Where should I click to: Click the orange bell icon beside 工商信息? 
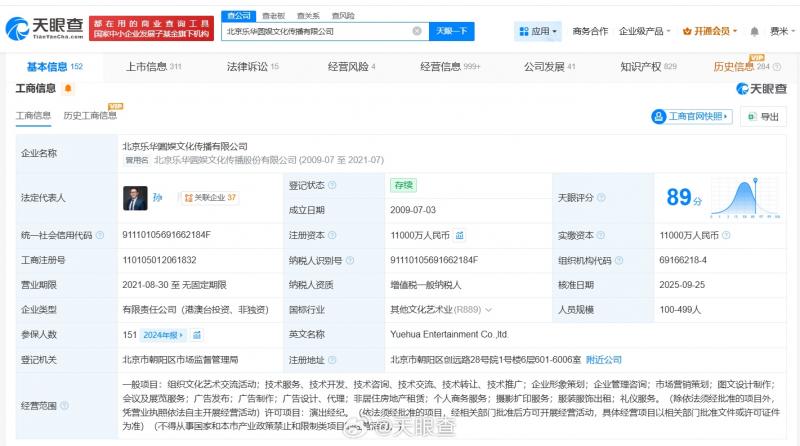68,89
